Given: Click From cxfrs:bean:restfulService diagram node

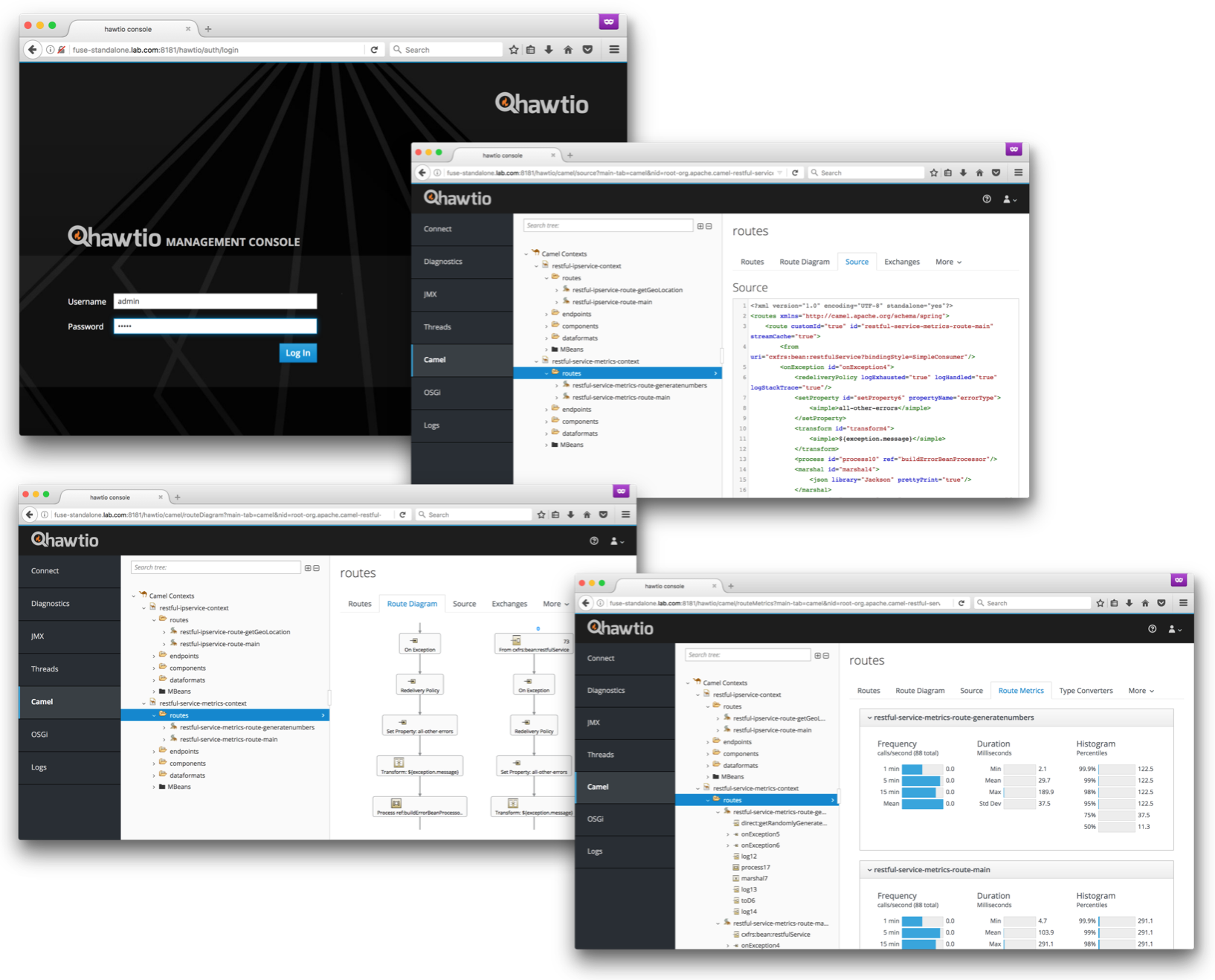Looking at the screenshot, I should coord(534,644).
